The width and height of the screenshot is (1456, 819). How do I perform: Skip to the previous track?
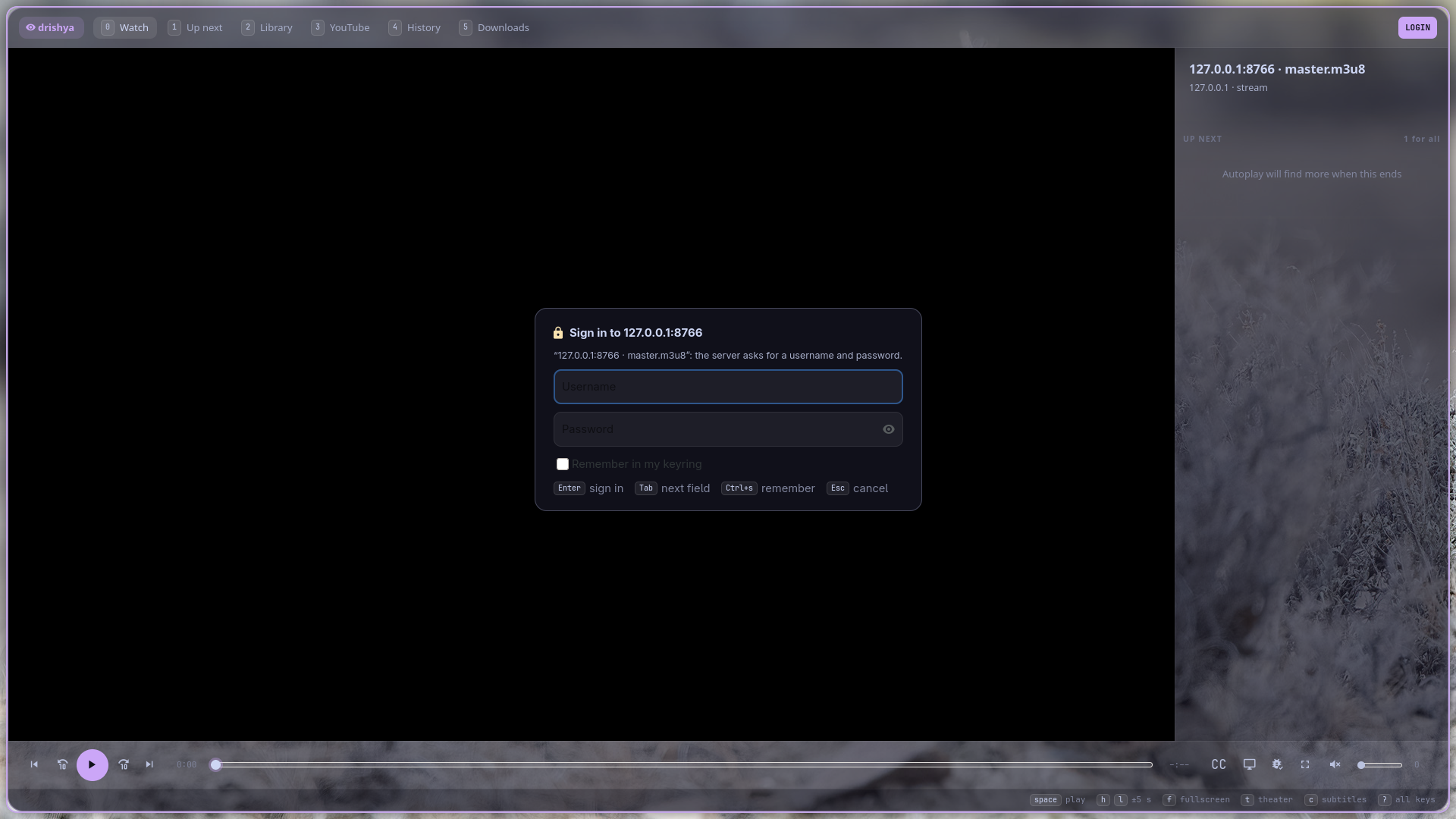pyautogui.click(x=34, y=764)
